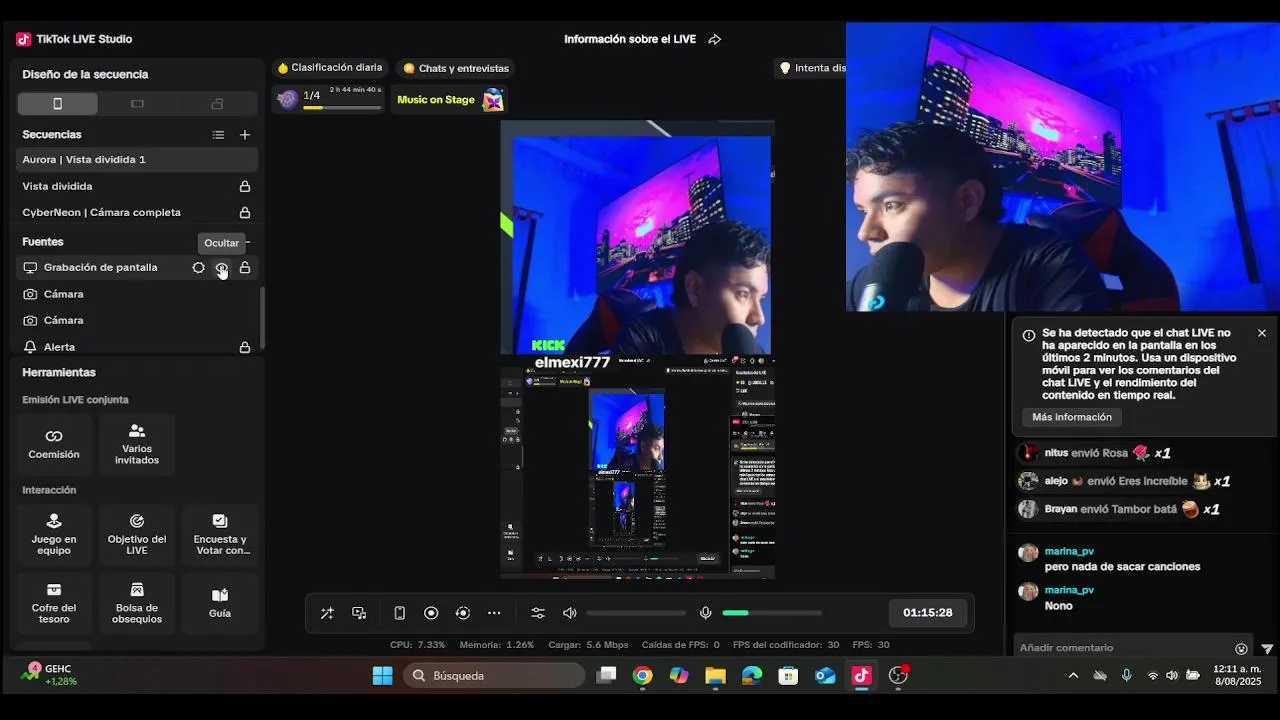Open the Coemisión tool
This screenshot has width=1280, height=720.
(x=54, y=444)
